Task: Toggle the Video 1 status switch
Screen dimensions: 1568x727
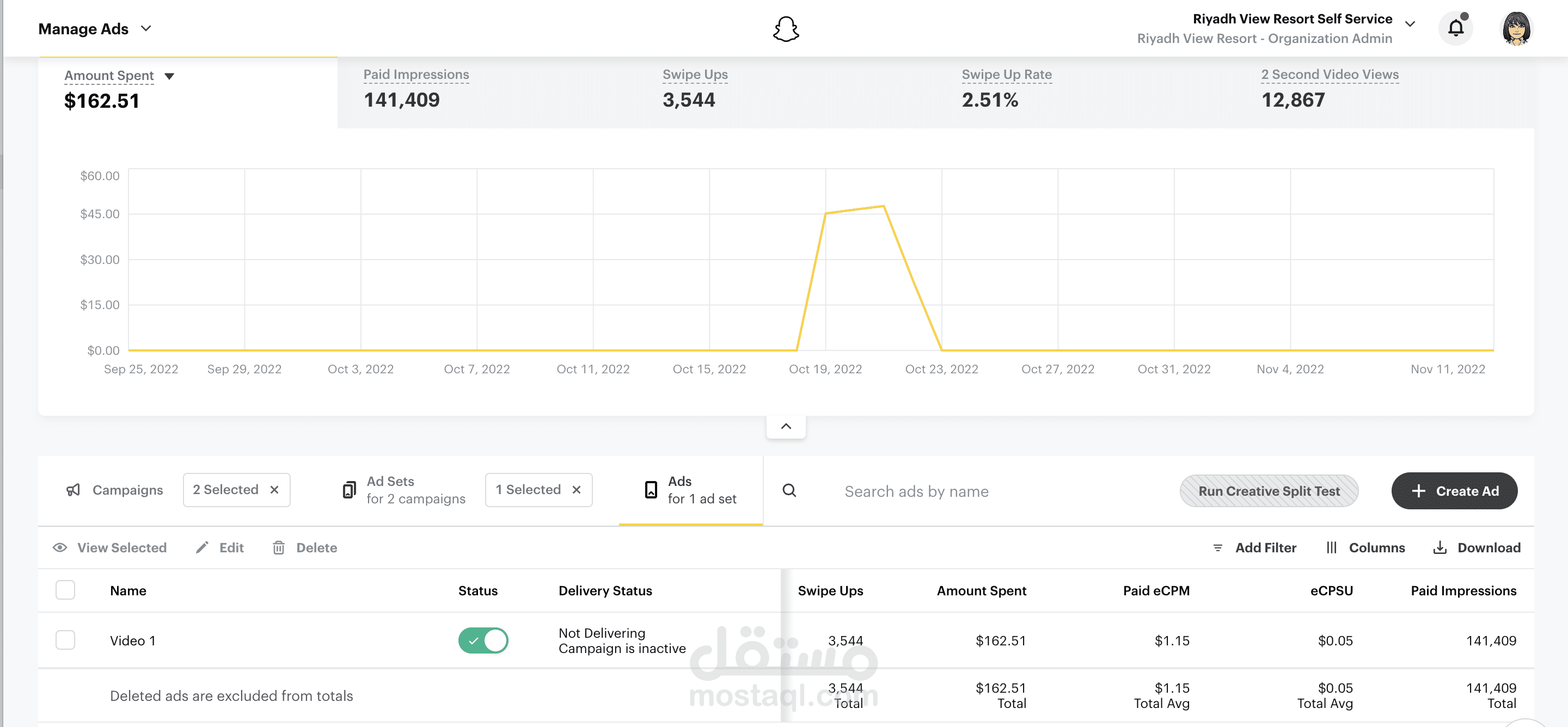Action: [483, 640]
